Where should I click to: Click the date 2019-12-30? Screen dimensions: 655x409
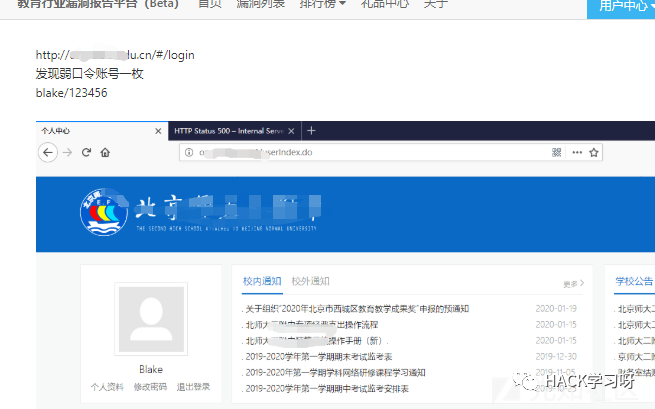coord(556,356)
